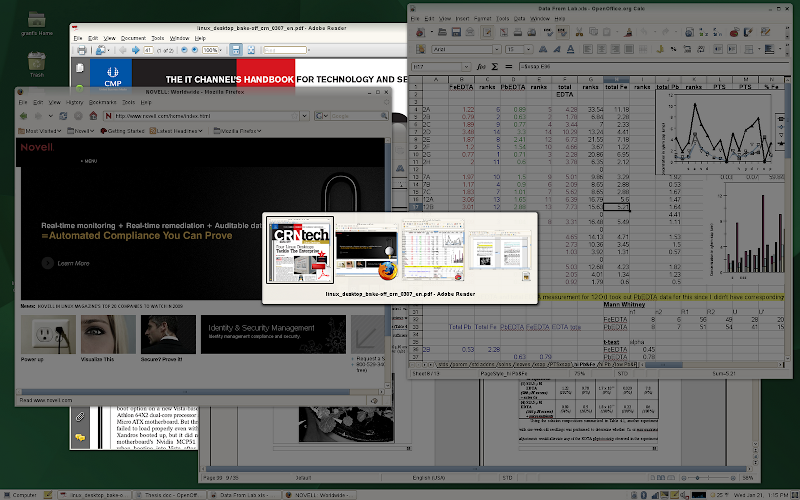Click Chart icon in Calc toolbar

(x=734, y=32)
